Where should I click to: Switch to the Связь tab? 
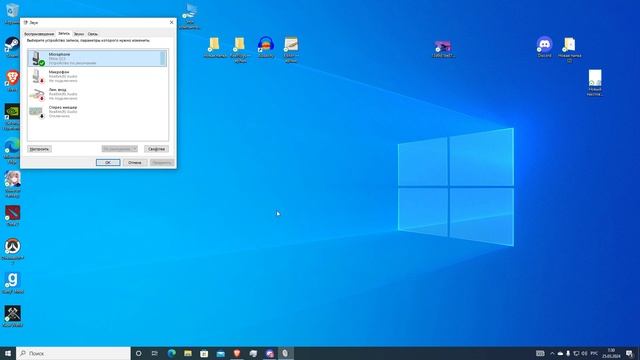[x=93, y=34]
